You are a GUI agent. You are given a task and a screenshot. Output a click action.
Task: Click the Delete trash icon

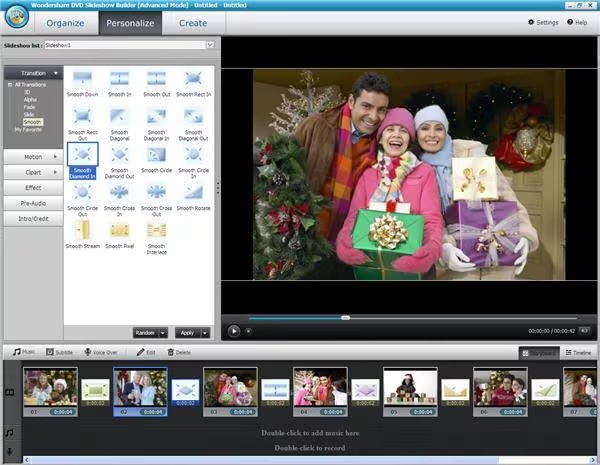tap(171, 352)
